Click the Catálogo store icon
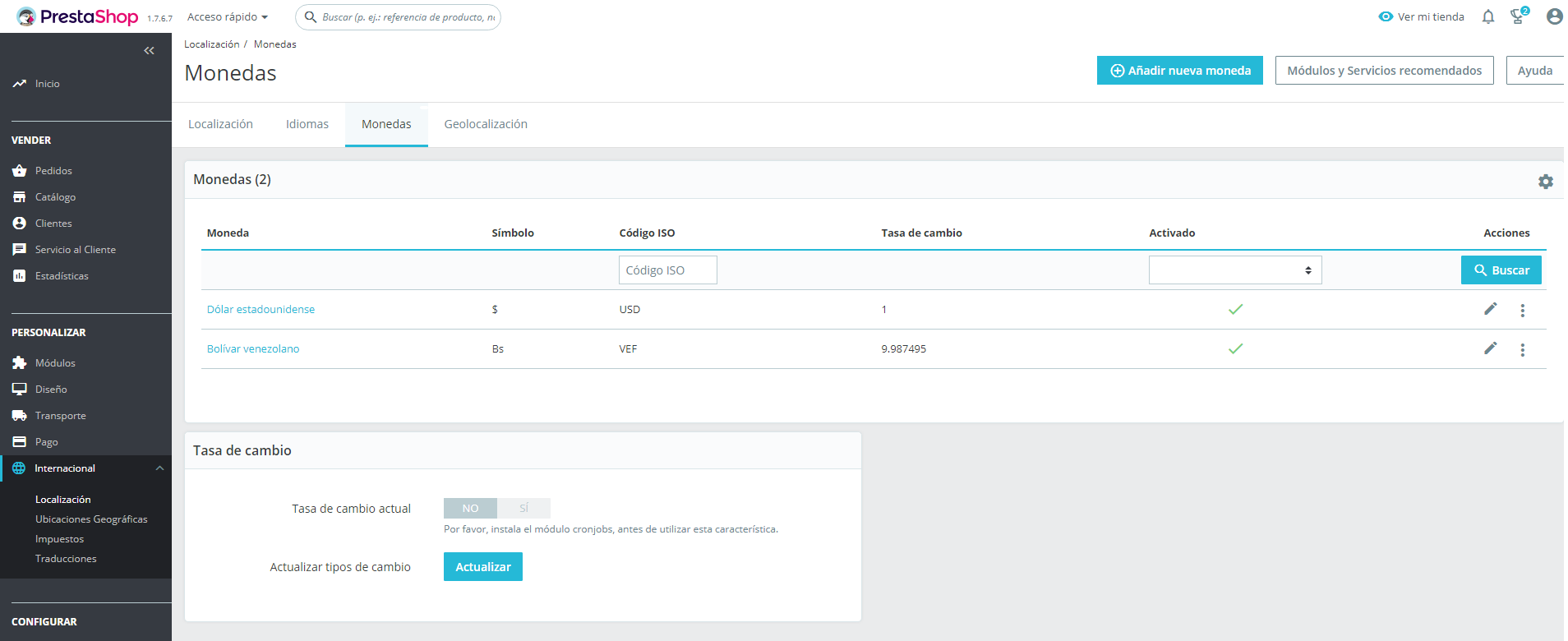This screenshot has width=1568, height=641. click(20, 197)
